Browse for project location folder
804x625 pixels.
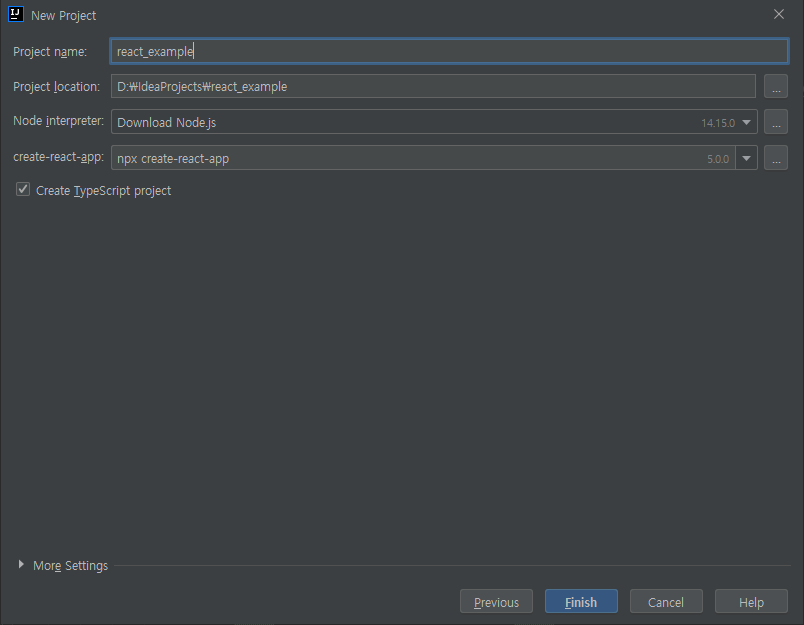click(776, 86)
